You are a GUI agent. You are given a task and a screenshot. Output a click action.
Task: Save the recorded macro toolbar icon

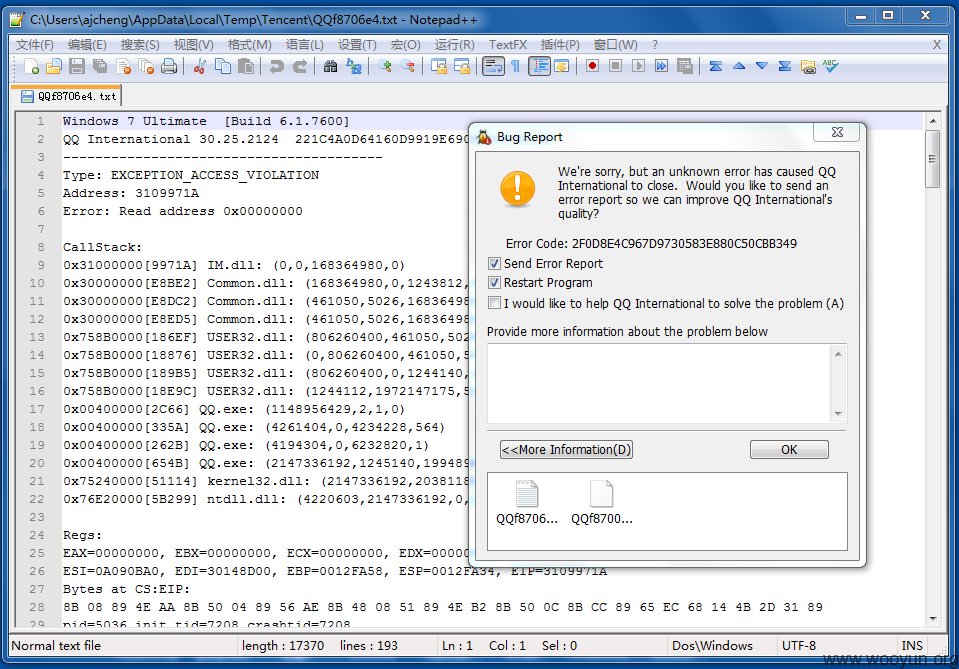684,66
